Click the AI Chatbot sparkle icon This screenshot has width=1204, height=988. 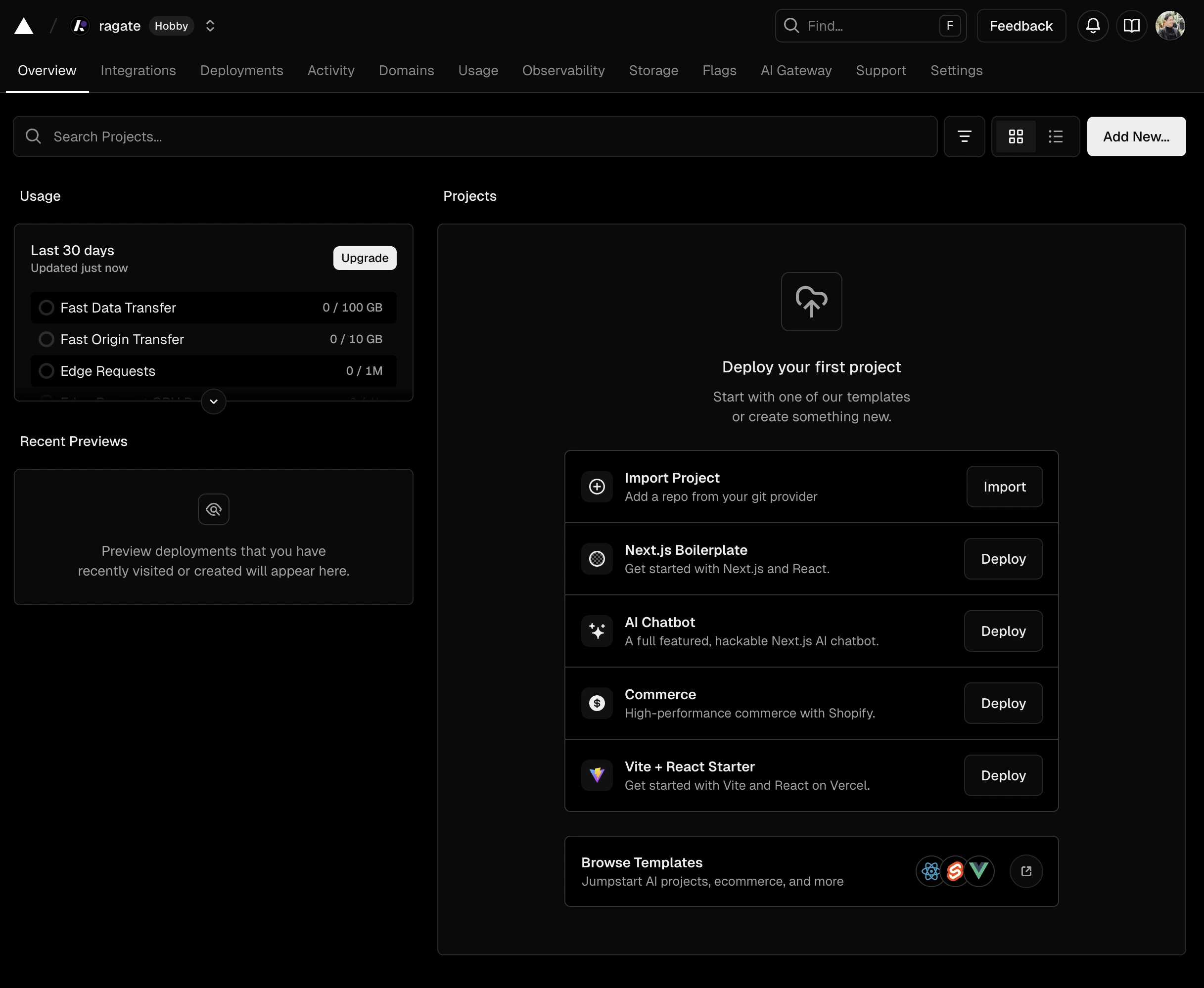click(597, 631)
